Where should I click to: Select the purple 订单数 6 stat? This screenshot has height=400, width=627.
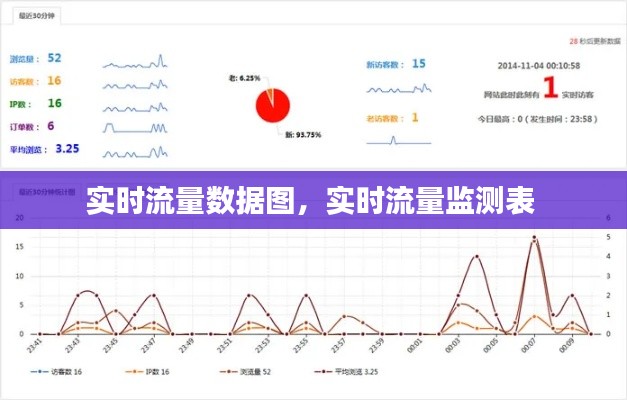34,126
